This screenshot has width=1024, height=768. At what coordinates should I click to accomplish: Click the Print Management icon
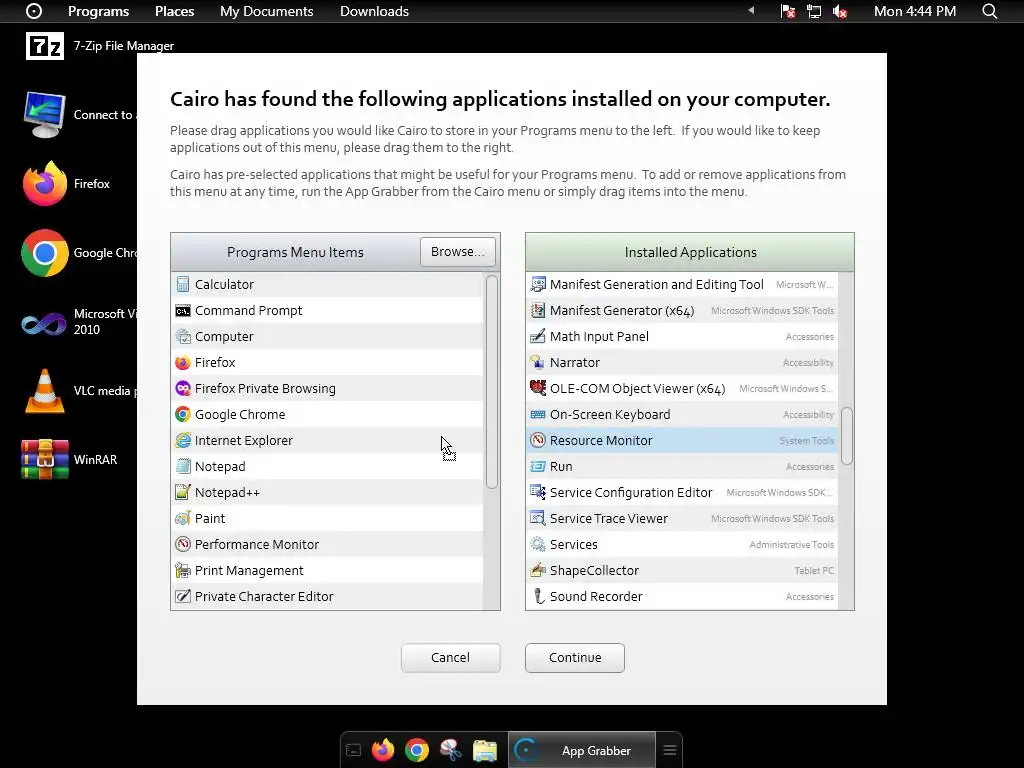(183, 570)
